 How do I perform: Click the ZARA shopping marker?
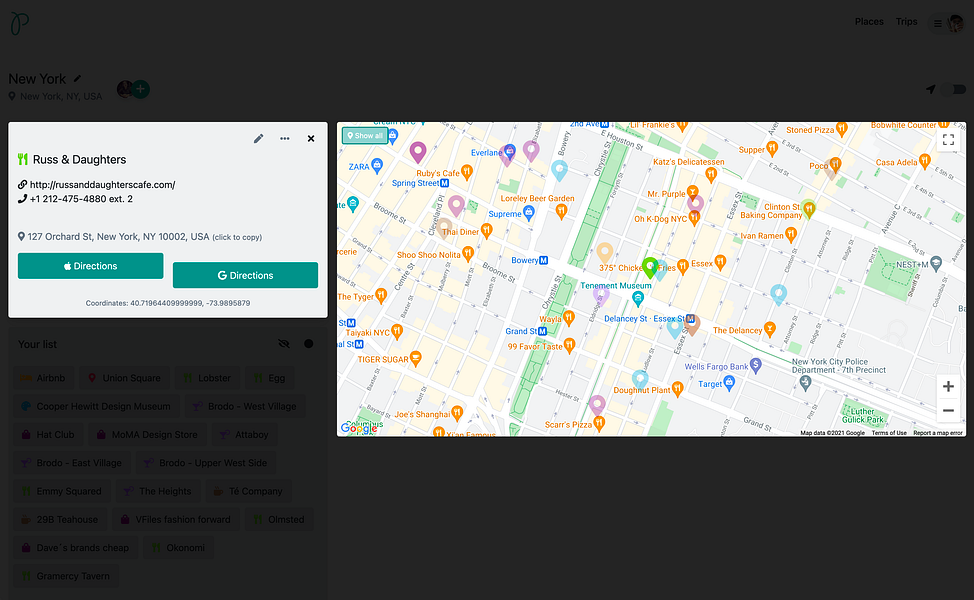pyautogui.click(x=377, y=165)
